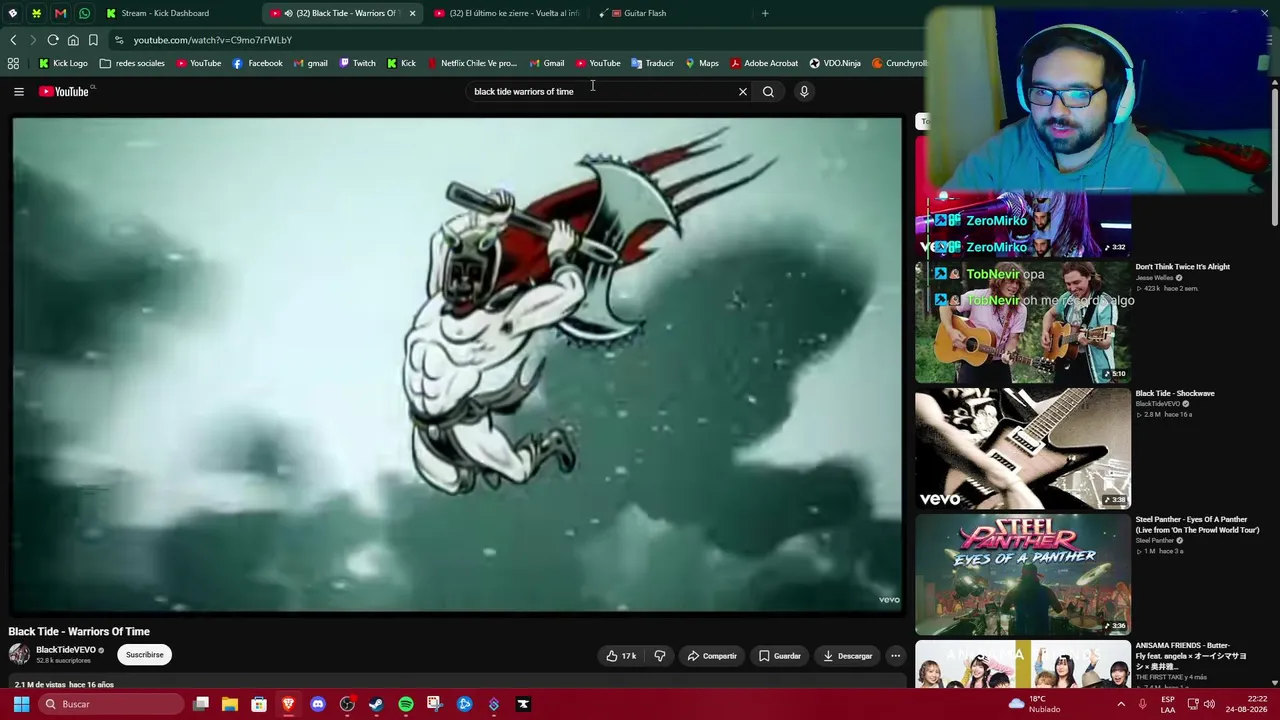This screenshot has height=720, width=1280.
Task: Open Discord from the taskbar
Action: 318,704
